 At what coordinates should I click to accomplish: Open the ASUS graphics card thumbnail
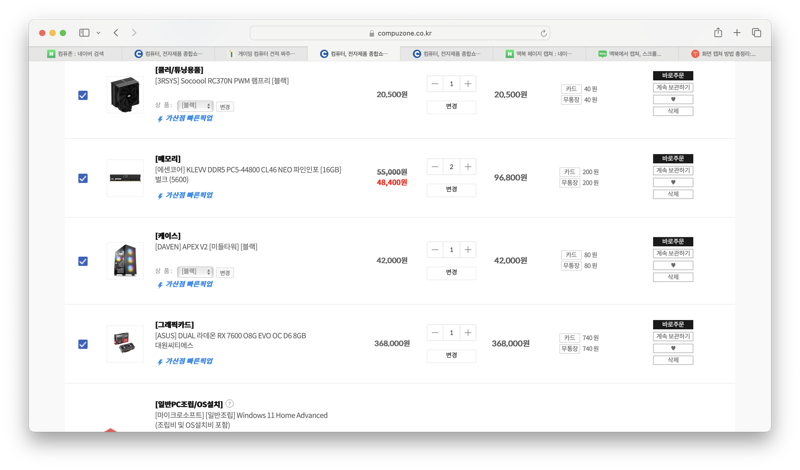coord(125,343)
